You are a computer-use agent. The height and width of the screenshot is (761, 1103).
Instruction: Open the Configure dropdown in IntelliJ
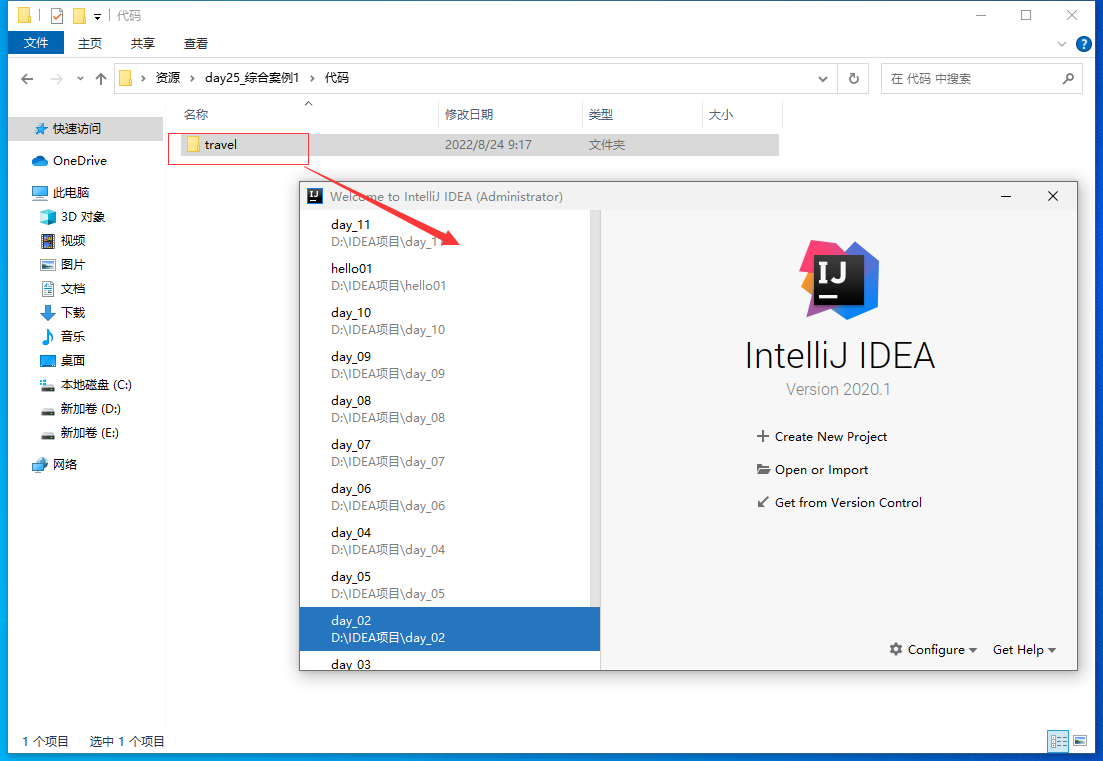tap(933, 650)
